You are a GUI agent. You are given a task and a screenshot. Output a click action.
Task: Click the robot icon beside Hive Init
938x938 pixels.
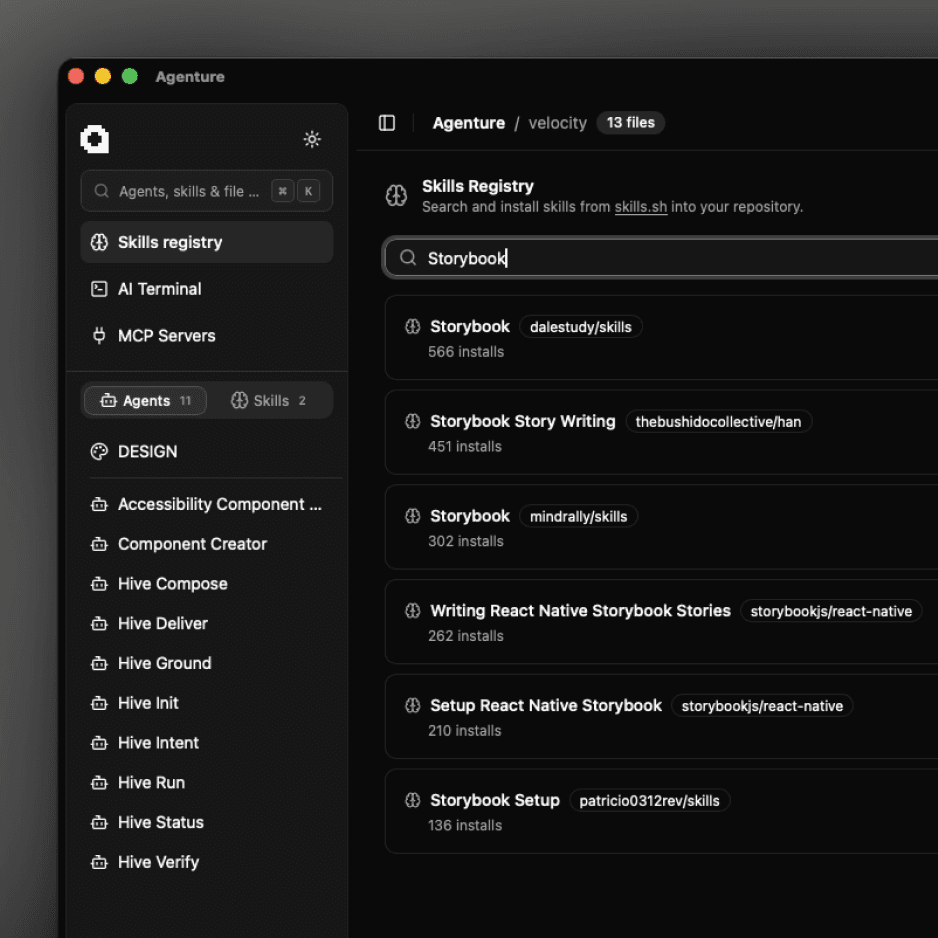point(99,703)
